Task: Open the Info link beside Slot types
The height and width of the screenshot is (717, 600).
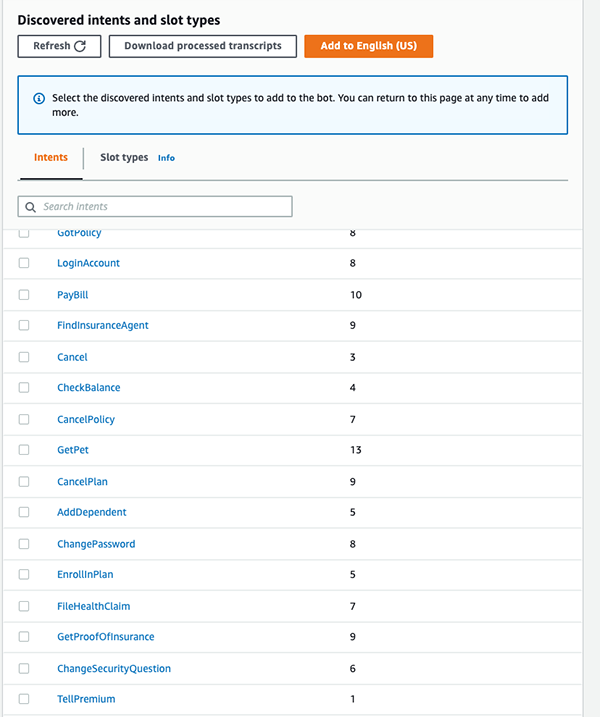Action: [166, 158]
